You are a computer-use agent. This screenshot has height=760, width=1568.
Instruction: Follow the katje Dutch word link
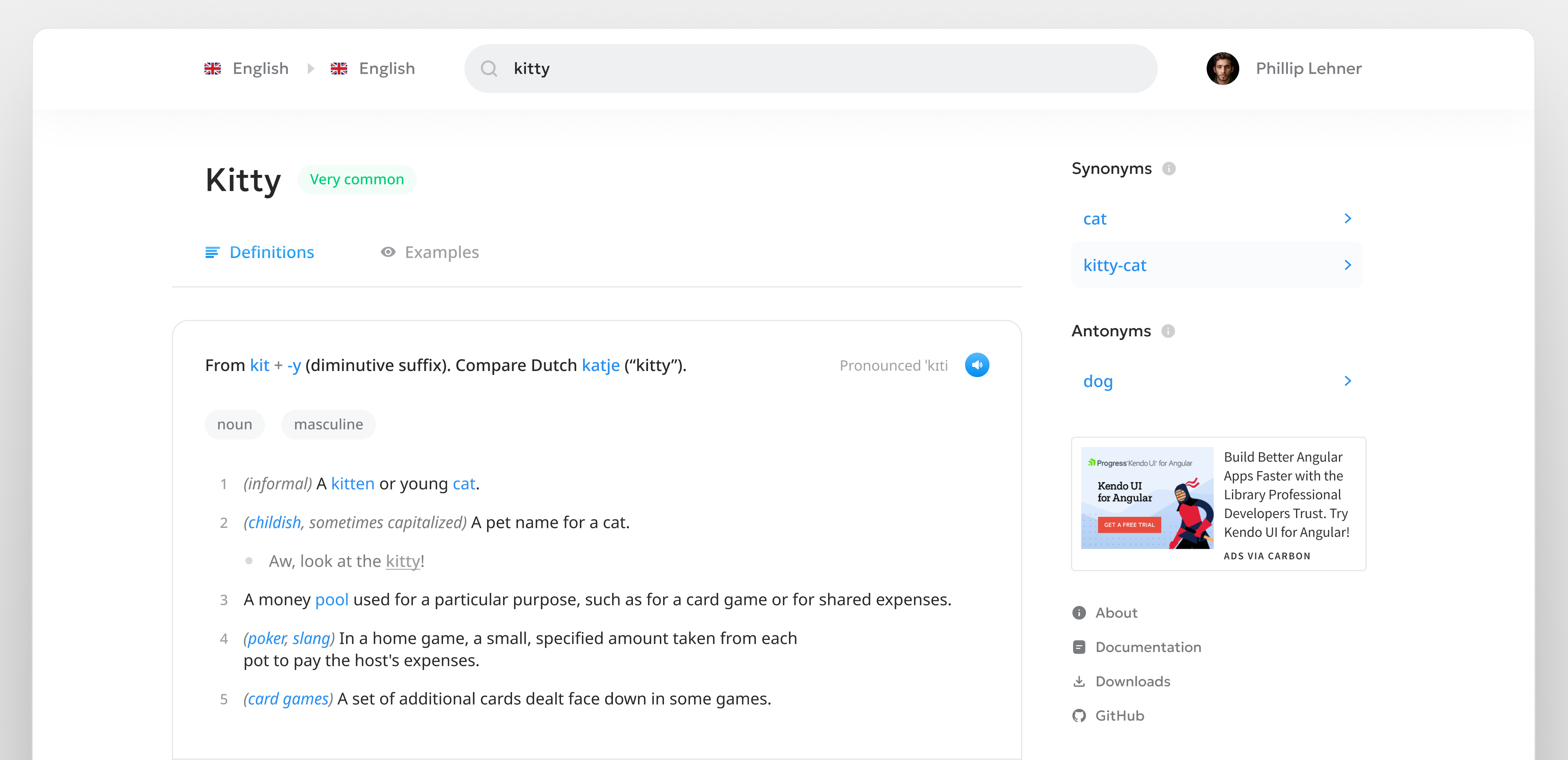[601, 365]
